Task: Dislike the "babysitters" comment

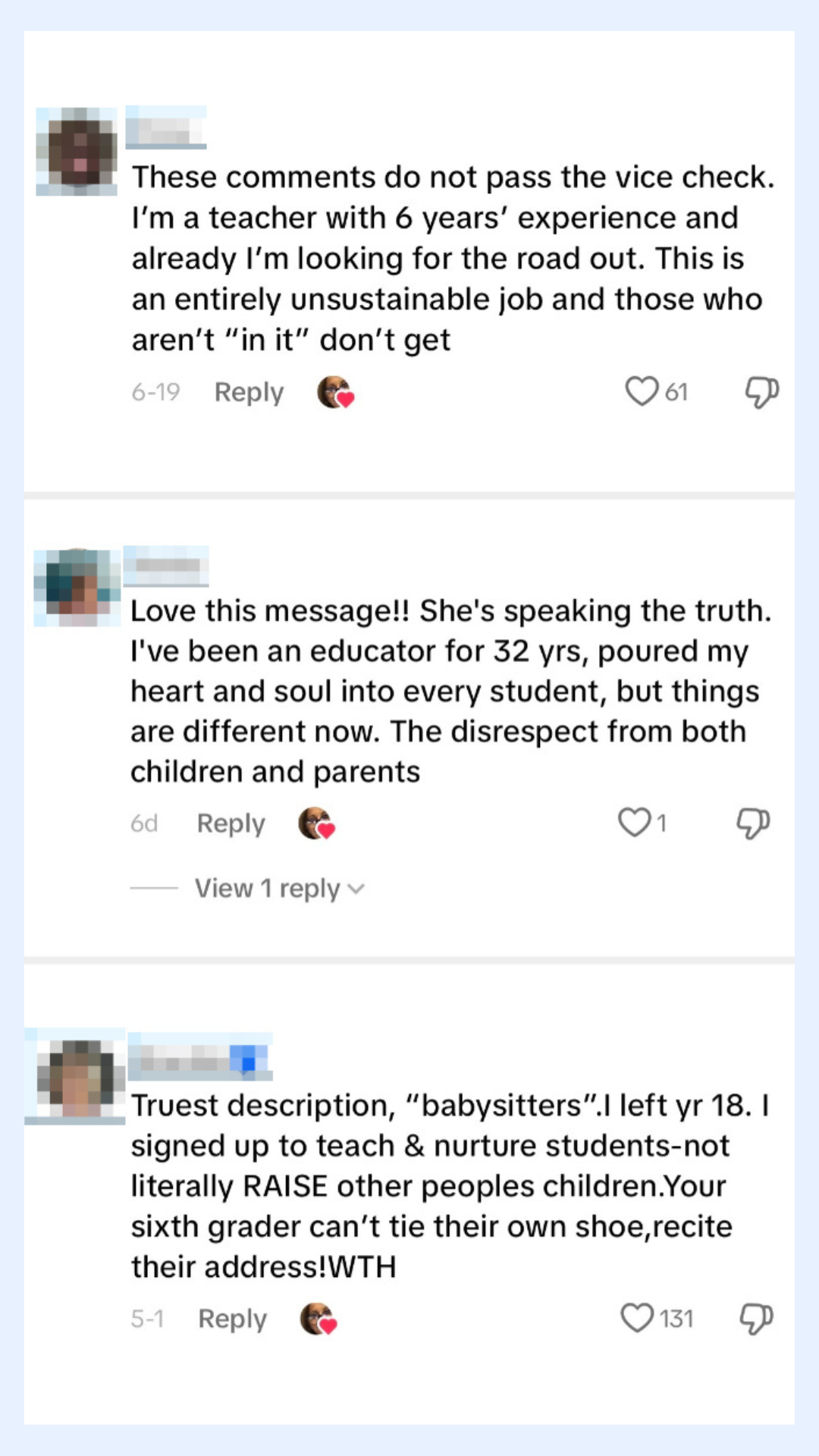Action: click(x=756, y=1318)
